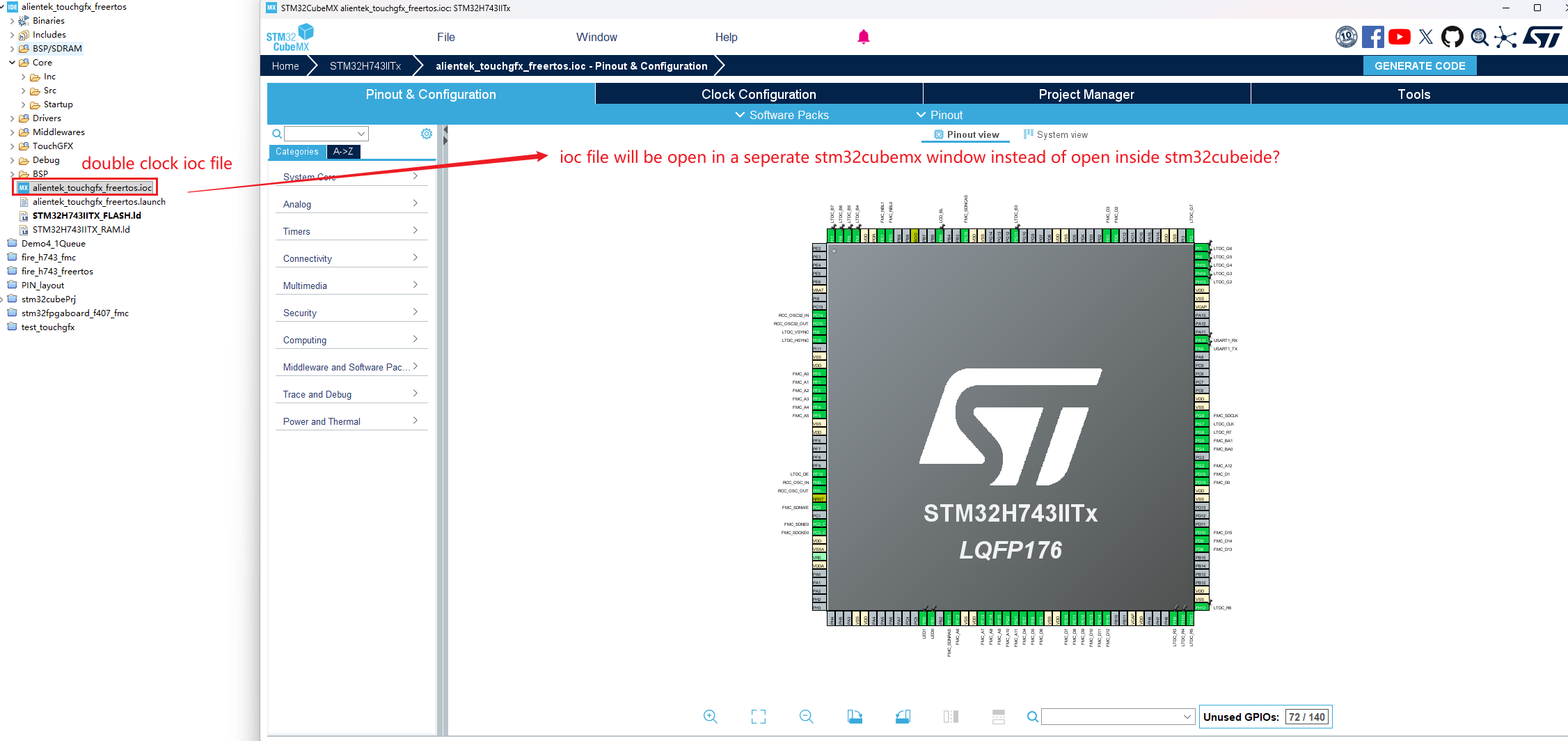
Task: Open the Window menu
Action: coord(596,37)
